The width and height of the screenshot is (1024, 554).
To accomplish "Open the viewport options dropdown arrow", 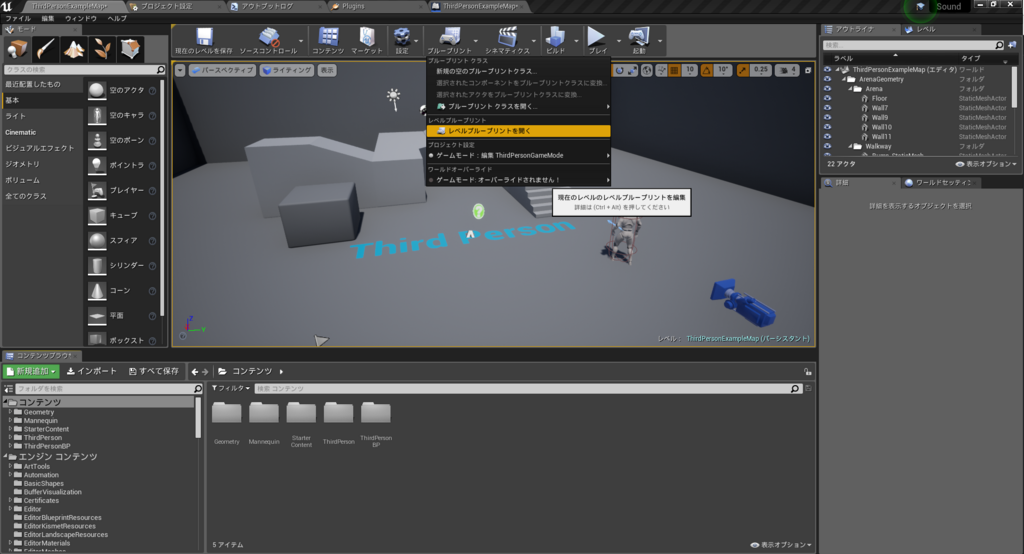I will click(180, 71).
